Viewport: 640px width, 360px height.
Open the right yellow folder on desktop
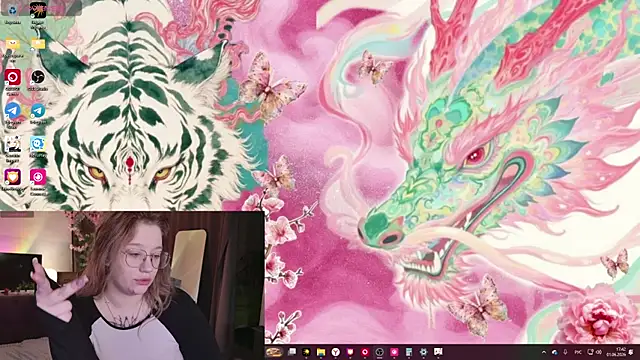pos(38,46)
